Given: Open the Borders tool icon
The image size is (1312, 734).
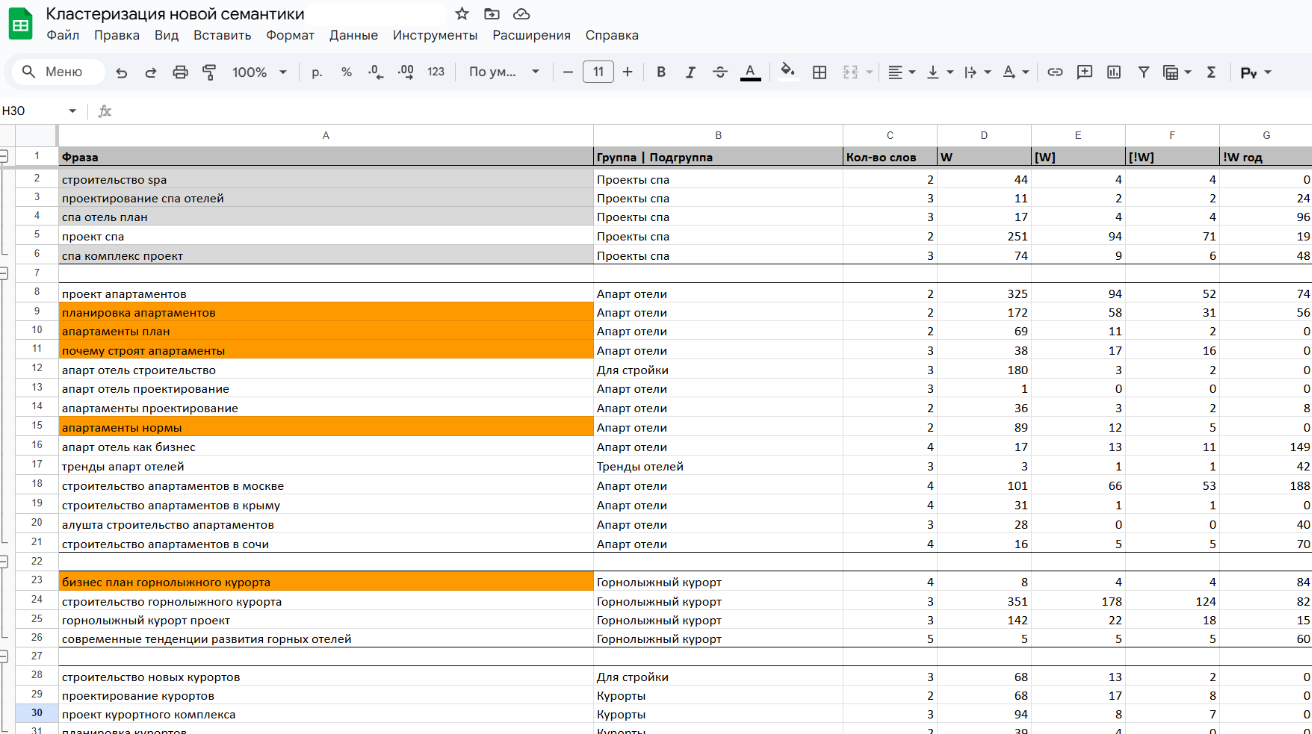Looking at the screenshot, I should (819, 72).
